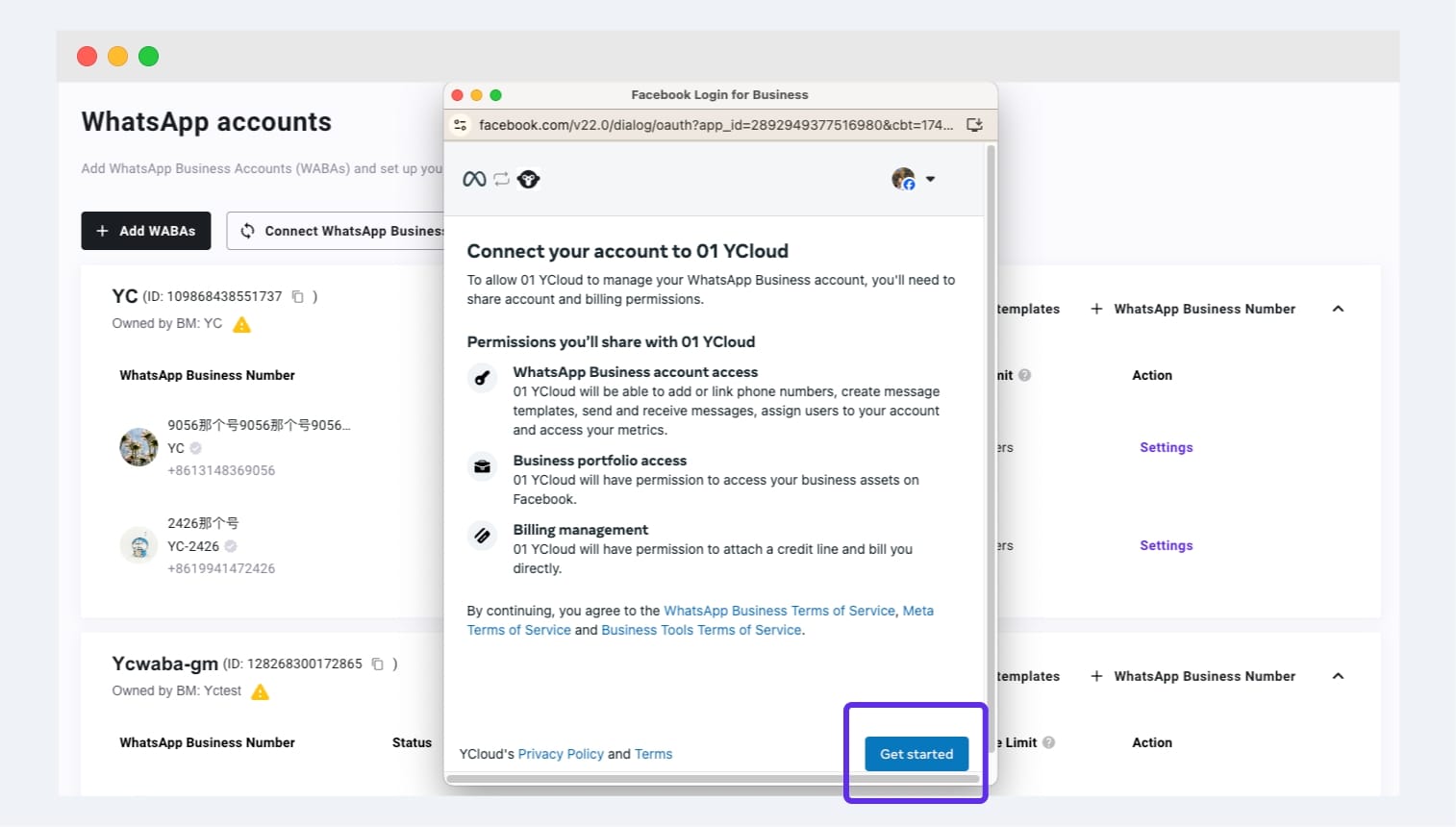Open the profile account dropdown in dialog
The height and width of the screenshot is (827, 1456).
[930, 179]
